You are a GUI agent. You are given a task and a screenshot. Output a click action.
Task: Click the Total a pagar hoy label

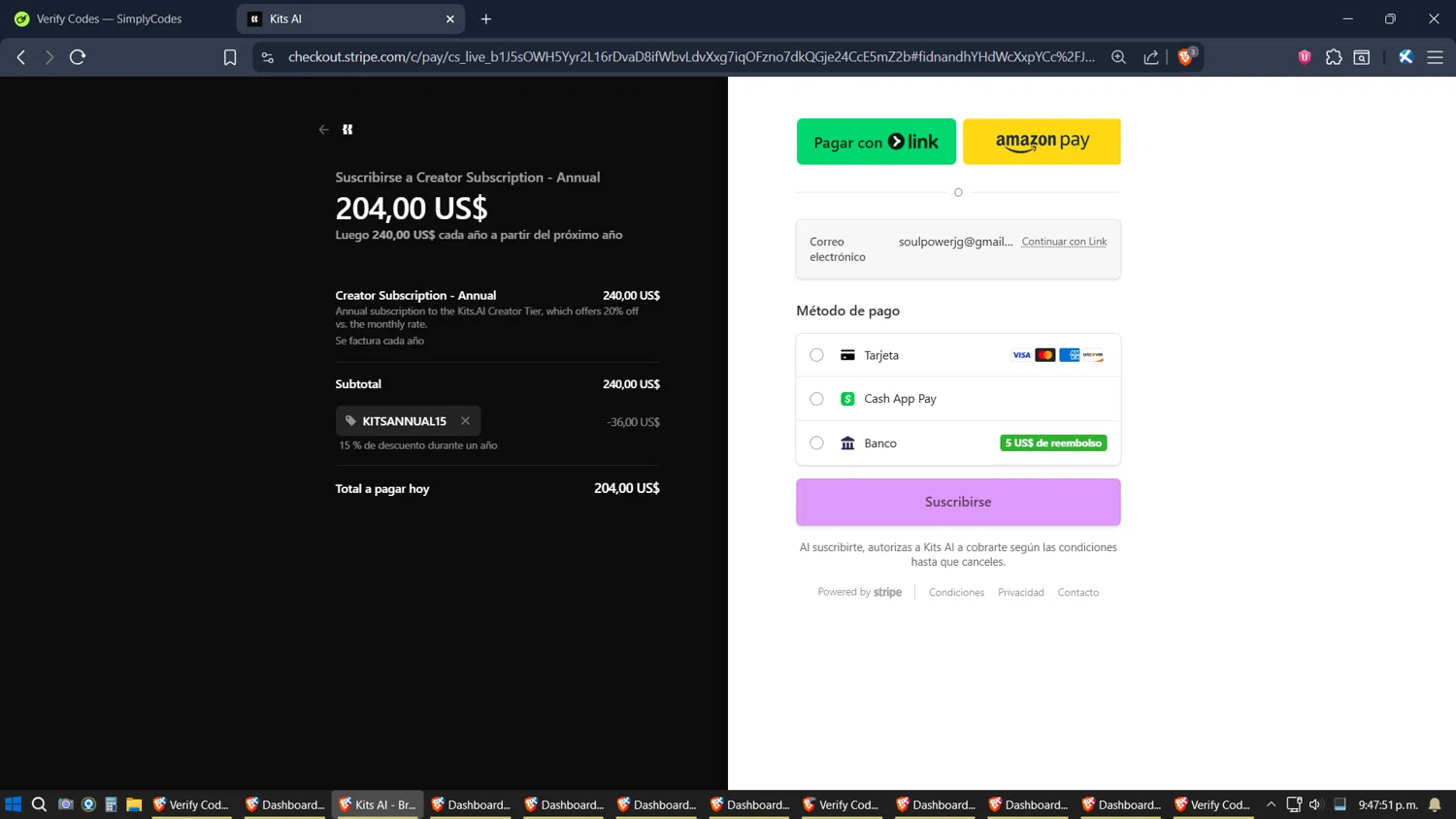pyautogui.click(x=382, y=489)
